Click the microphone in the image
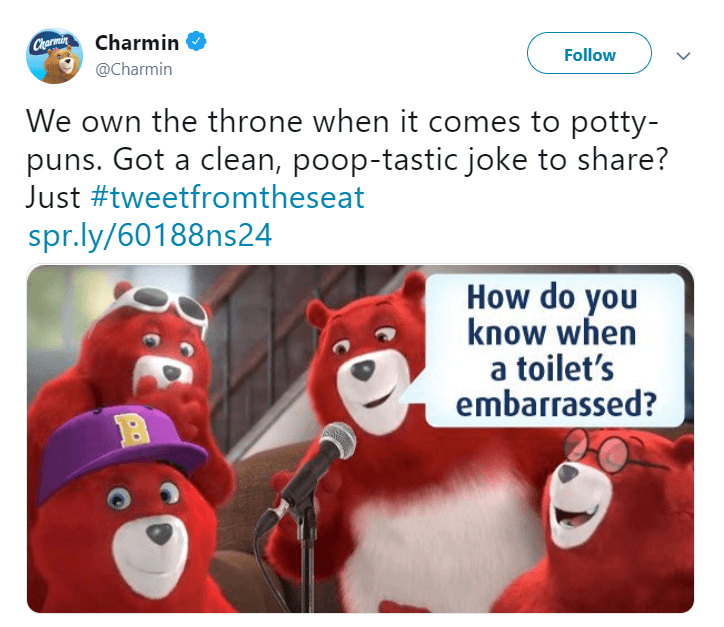This screenshot has width=724, height=627. 336,441
